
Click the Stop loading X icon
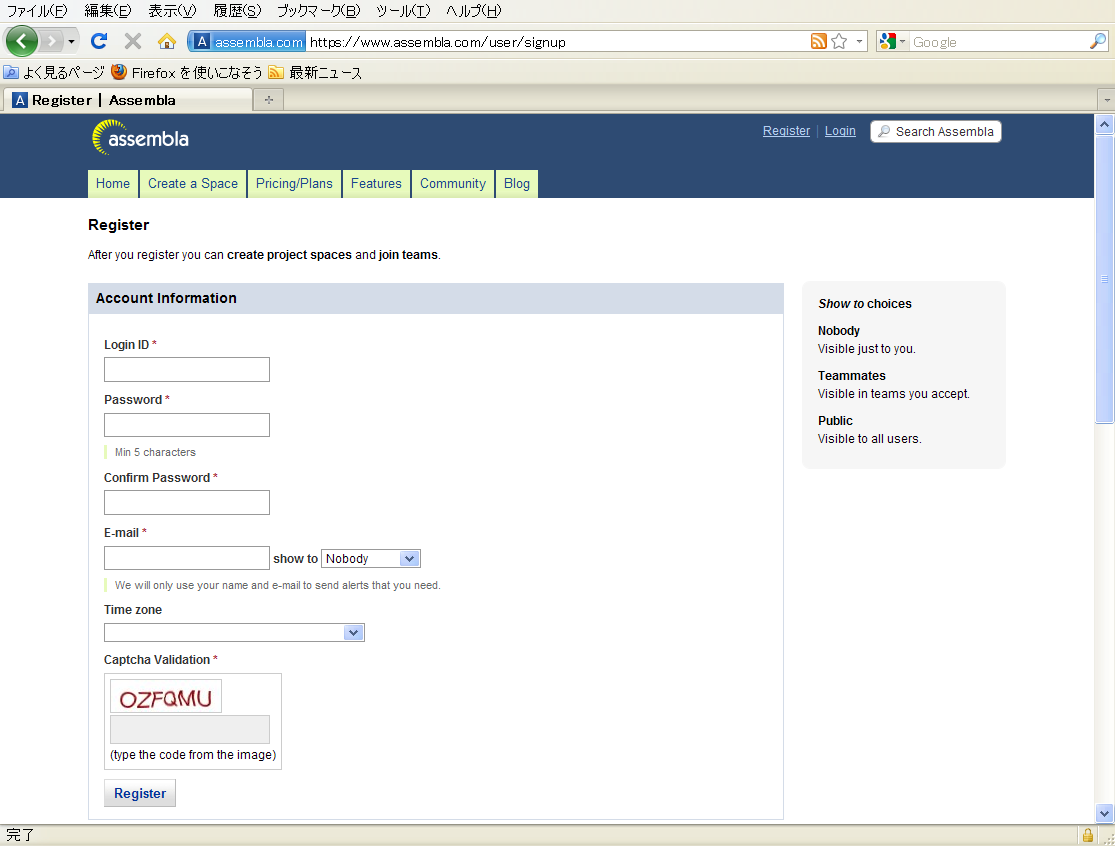coord(132,41)
